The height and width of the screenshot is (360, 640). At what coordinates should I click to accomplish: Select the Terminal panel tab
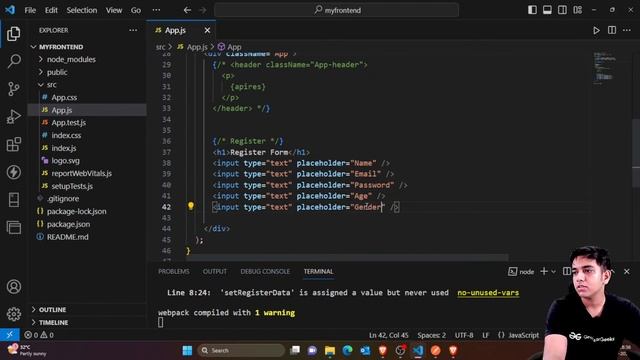318,271
